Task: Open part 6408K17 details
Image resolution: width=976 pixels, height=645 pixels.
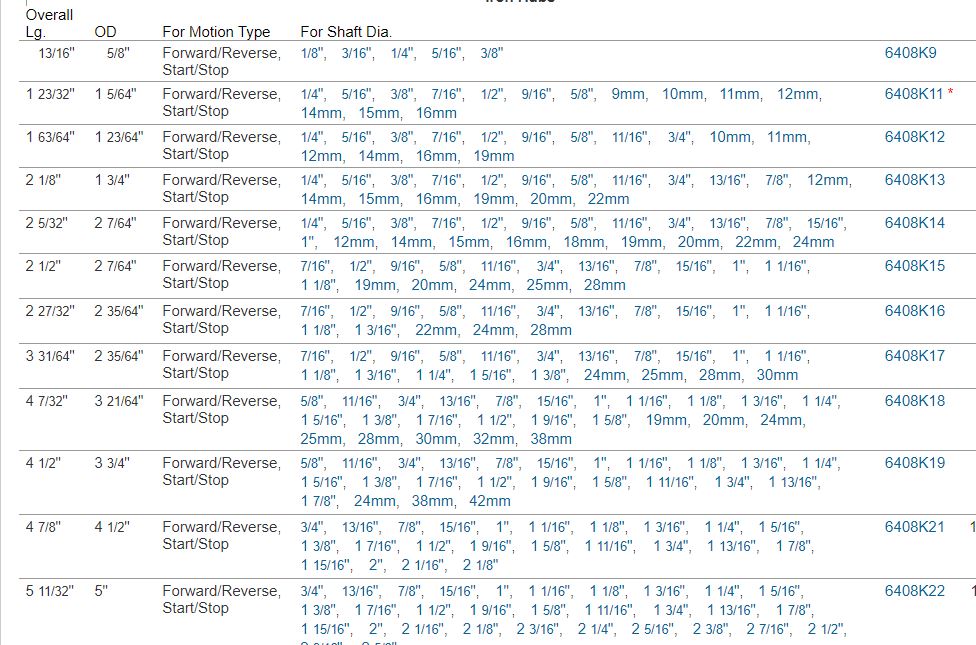Action: click(x=914, y=356)
